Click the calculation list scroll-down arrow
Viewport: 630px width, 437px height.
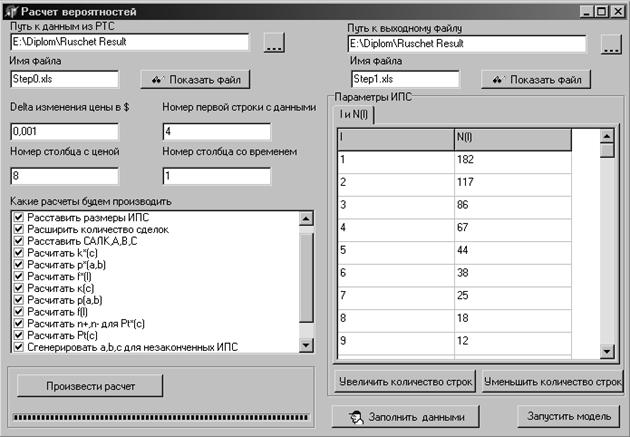pos(306,345)
